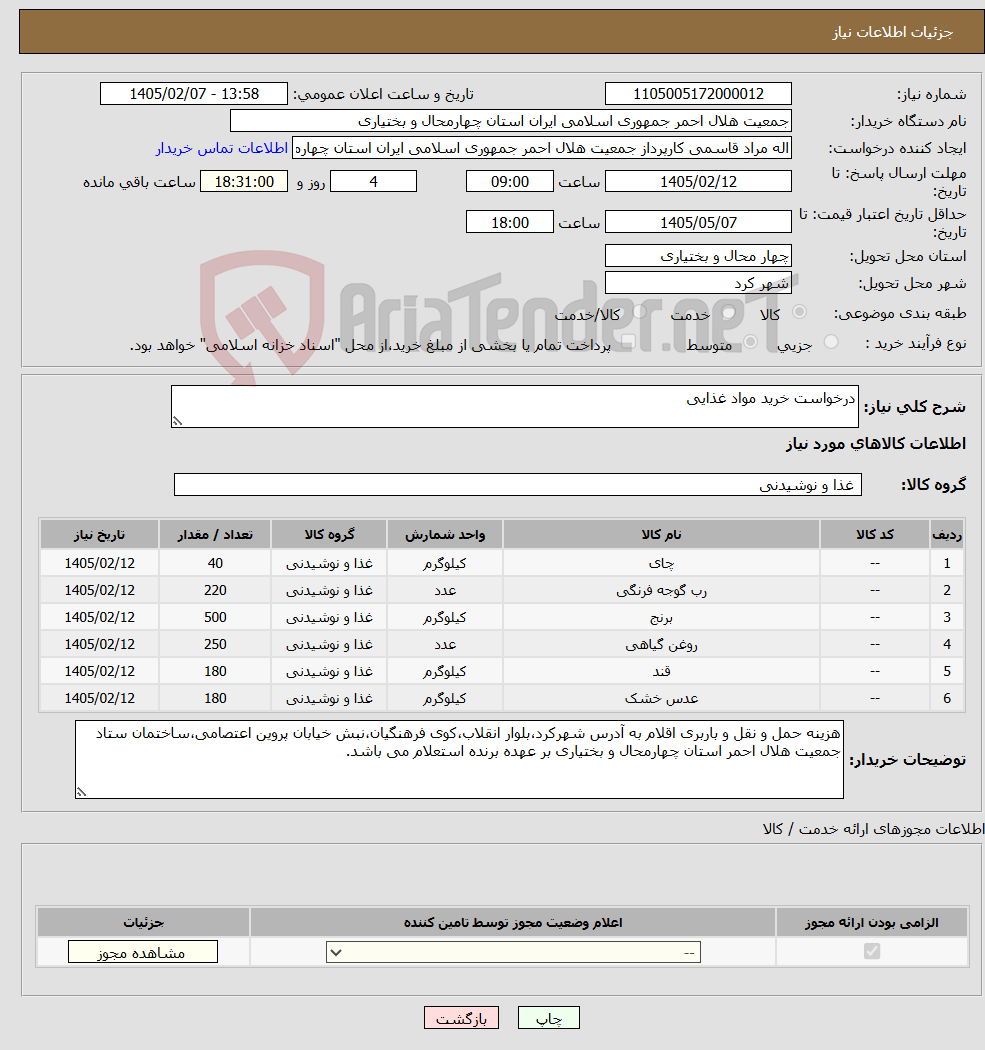This screenshot has height=1050, width=985.
Task: Click the remaining days field showing 4
Action: (x=374, y=181)
